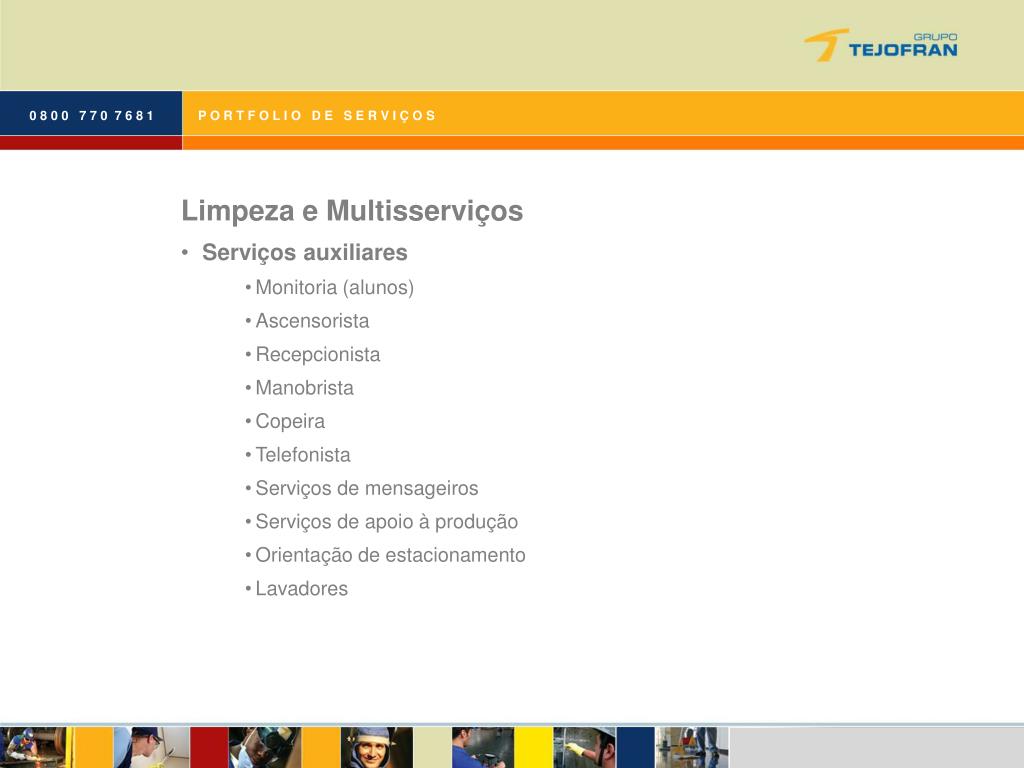The width and height of the screenshot is (1024, 768).
Task: Click Orientação de estacionamento item
Action: tap(391, 555)
